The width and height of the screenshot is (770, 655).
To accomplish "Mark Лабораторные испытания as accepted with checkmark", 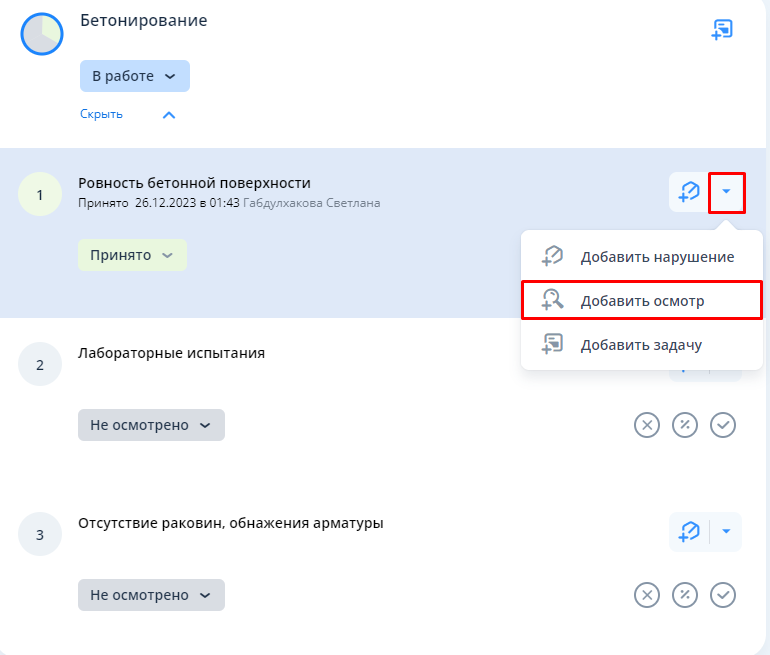I will click(x=723, y=425).
